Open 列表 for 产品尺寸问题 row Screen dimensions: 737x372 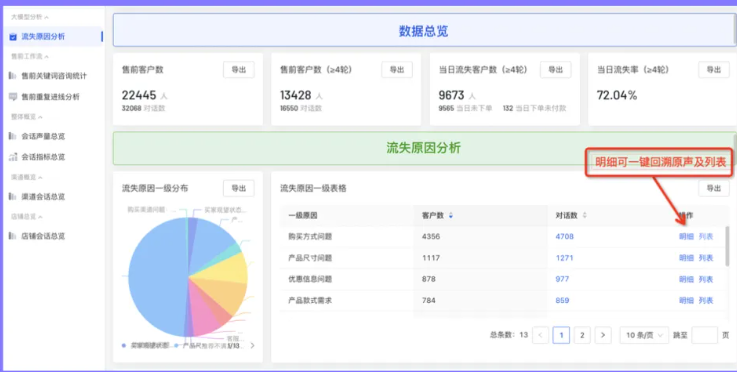coord(706,258)
